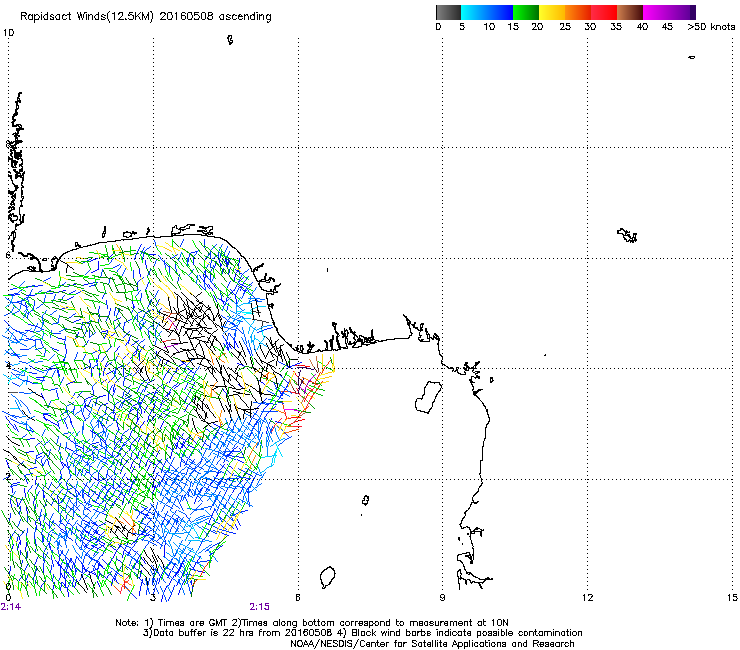
Task: Click the 'NOAA/NESDIS/Center for Satellite Applications and Research' credit
Action: pyautogui.click(x=432, y=644)
